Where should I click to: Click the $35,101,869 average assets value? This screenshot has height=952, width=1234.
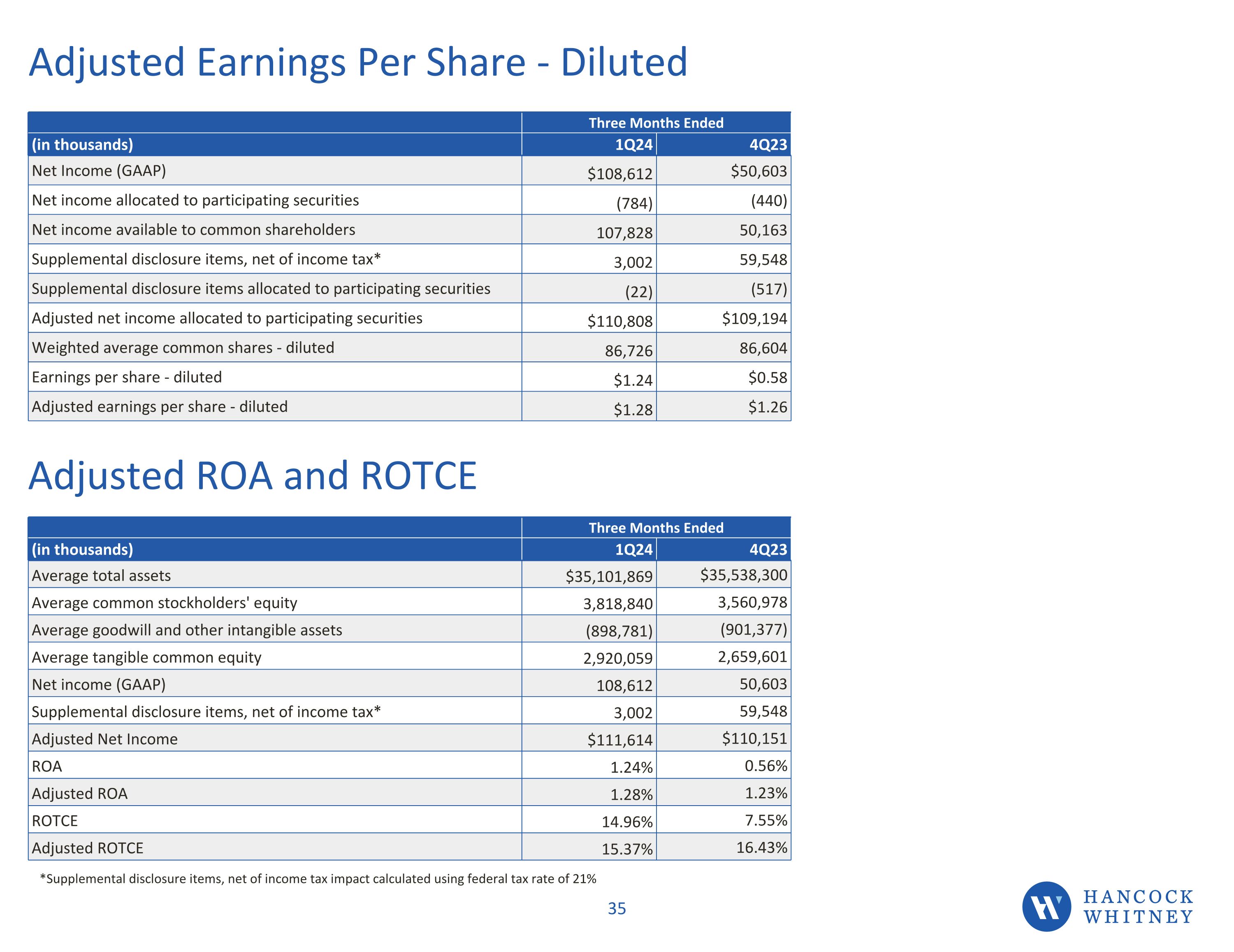point(608,576)
